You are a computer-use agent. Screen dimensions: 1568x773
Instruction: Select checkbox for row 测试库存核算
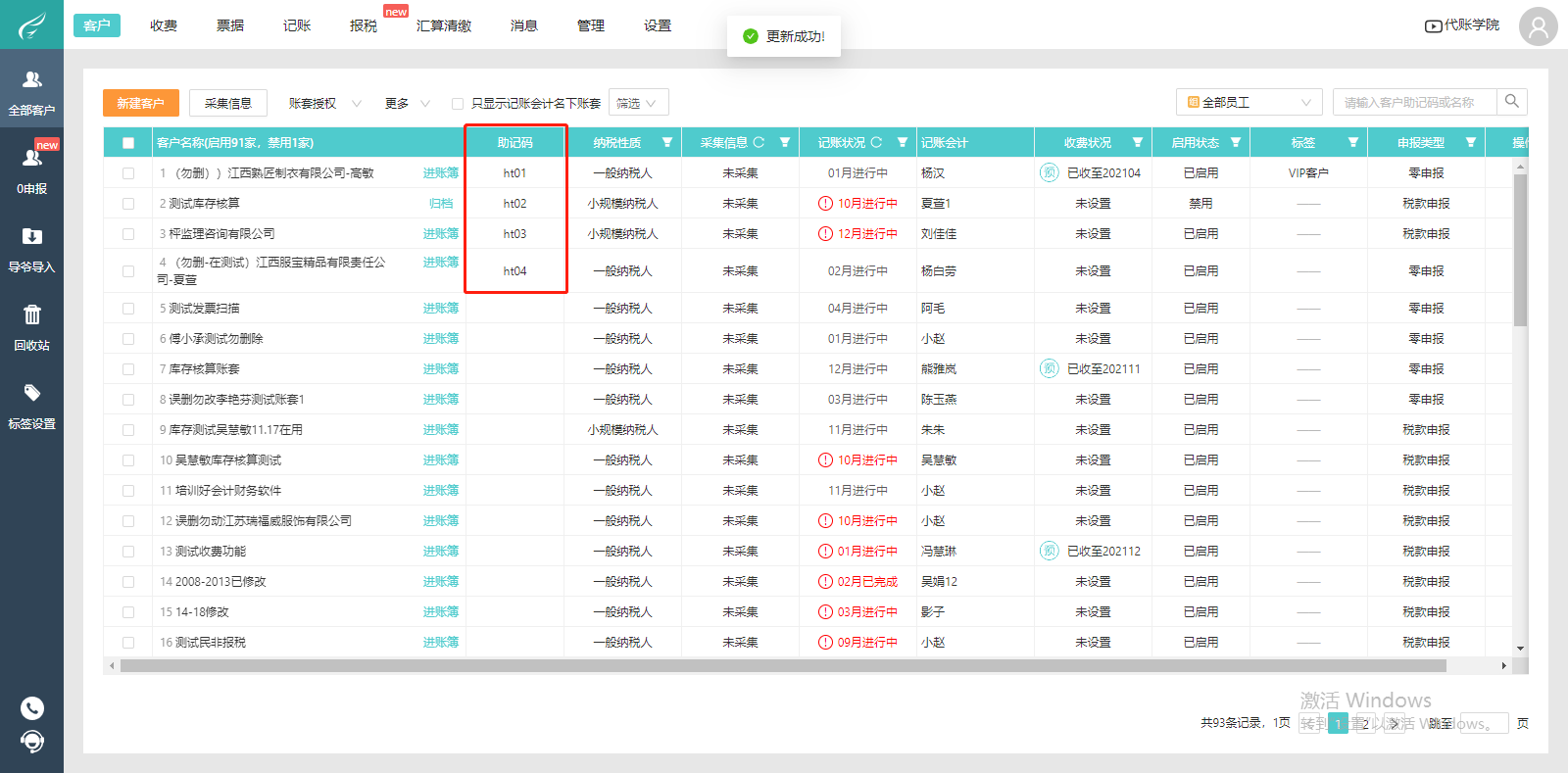point(128,204)
